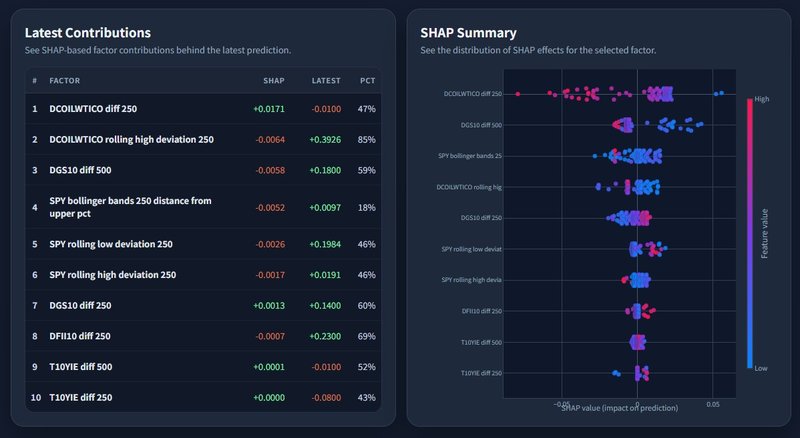Click SHAP value -0.0017
800x438 pixels.
(x=270, y=275)
